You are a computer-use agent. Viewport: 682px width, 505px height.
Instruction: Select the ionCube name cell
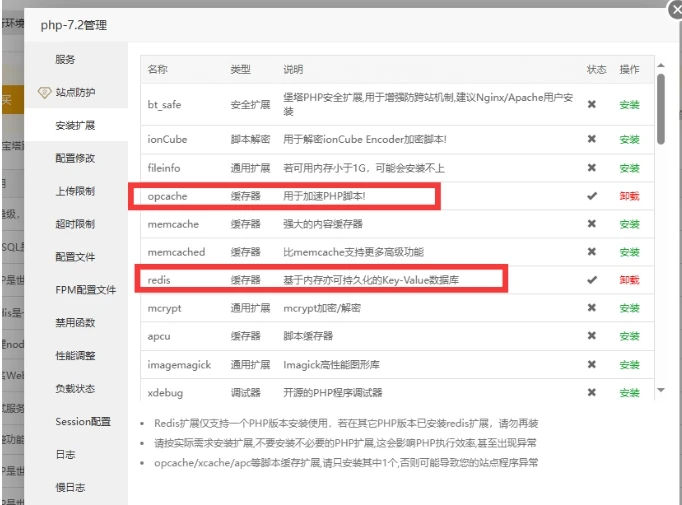click(167, 140)
